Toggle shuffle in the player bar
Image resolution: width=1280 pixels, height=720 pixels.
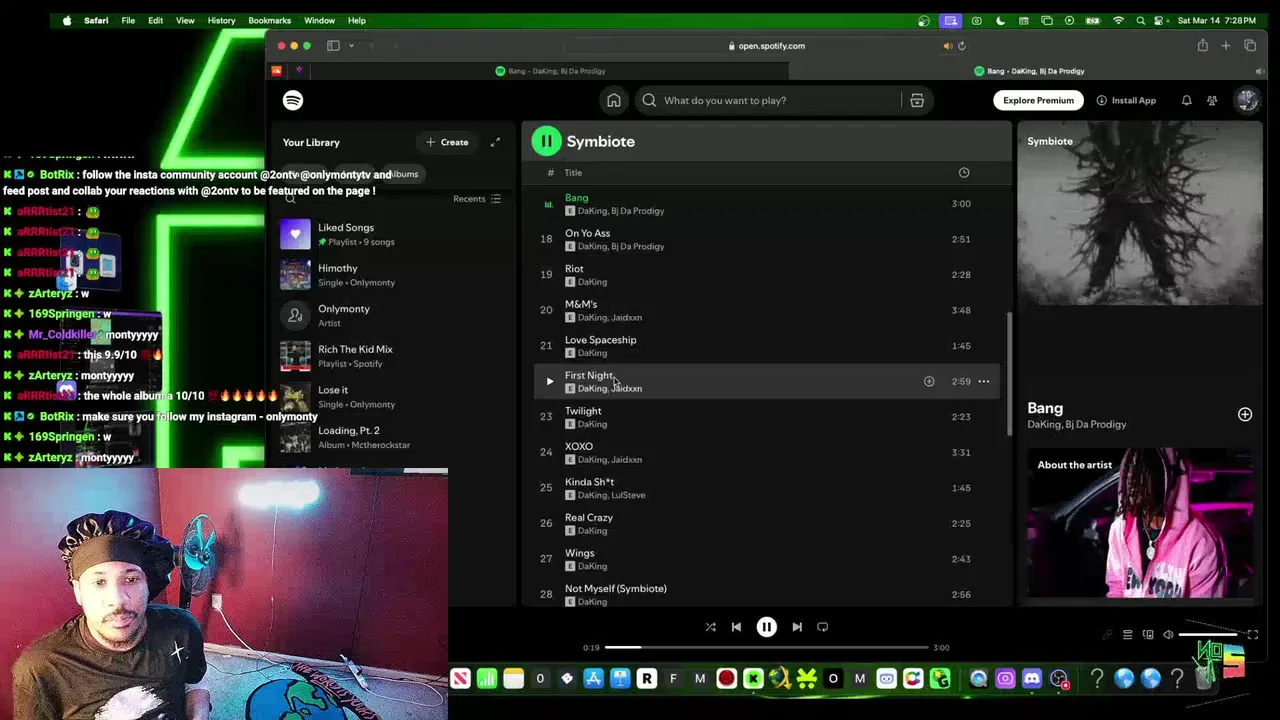[x=710, y=627]
